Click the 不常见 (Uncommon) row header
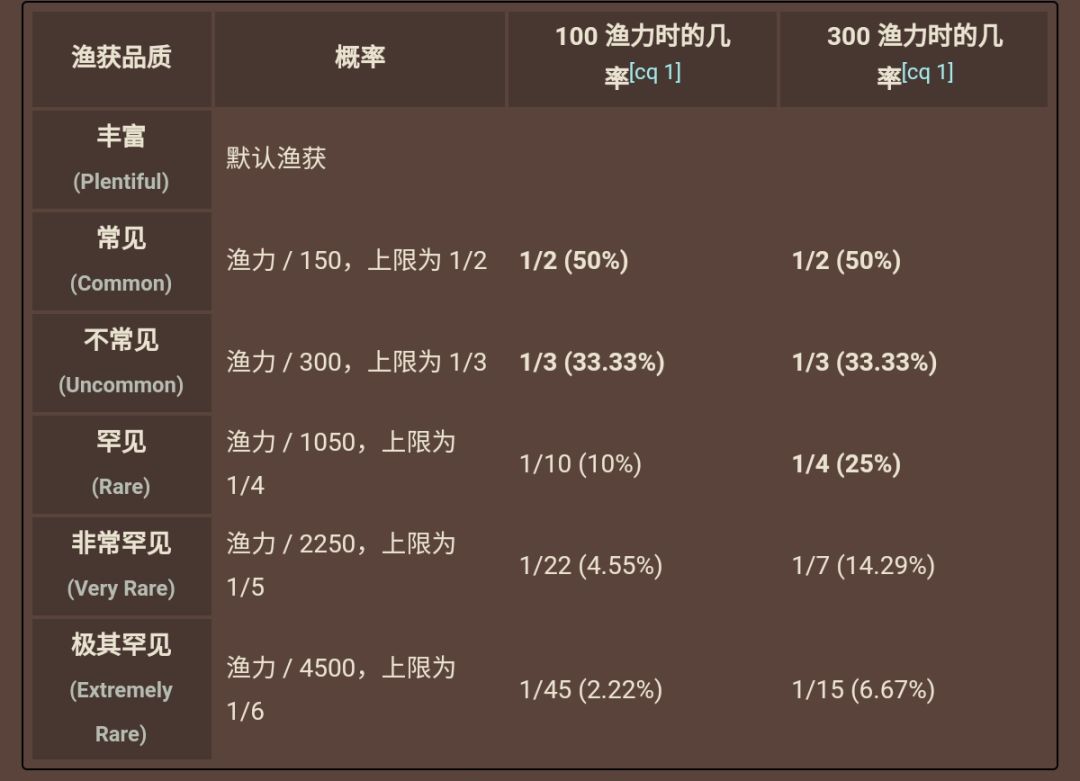1080x781 pixels. [x=121, y=362]
